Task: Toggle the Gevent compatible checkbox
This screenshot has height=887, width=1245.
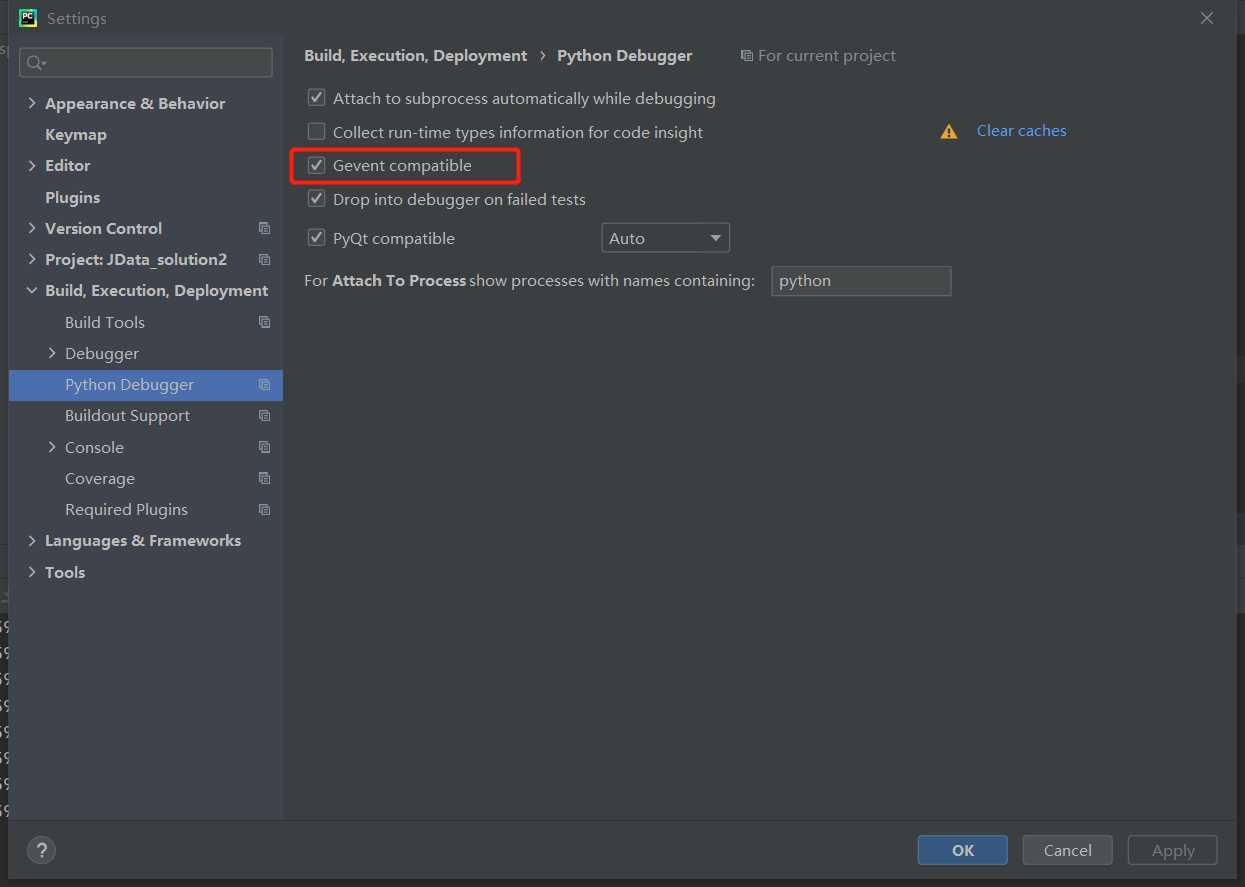Action: (316, 165)
